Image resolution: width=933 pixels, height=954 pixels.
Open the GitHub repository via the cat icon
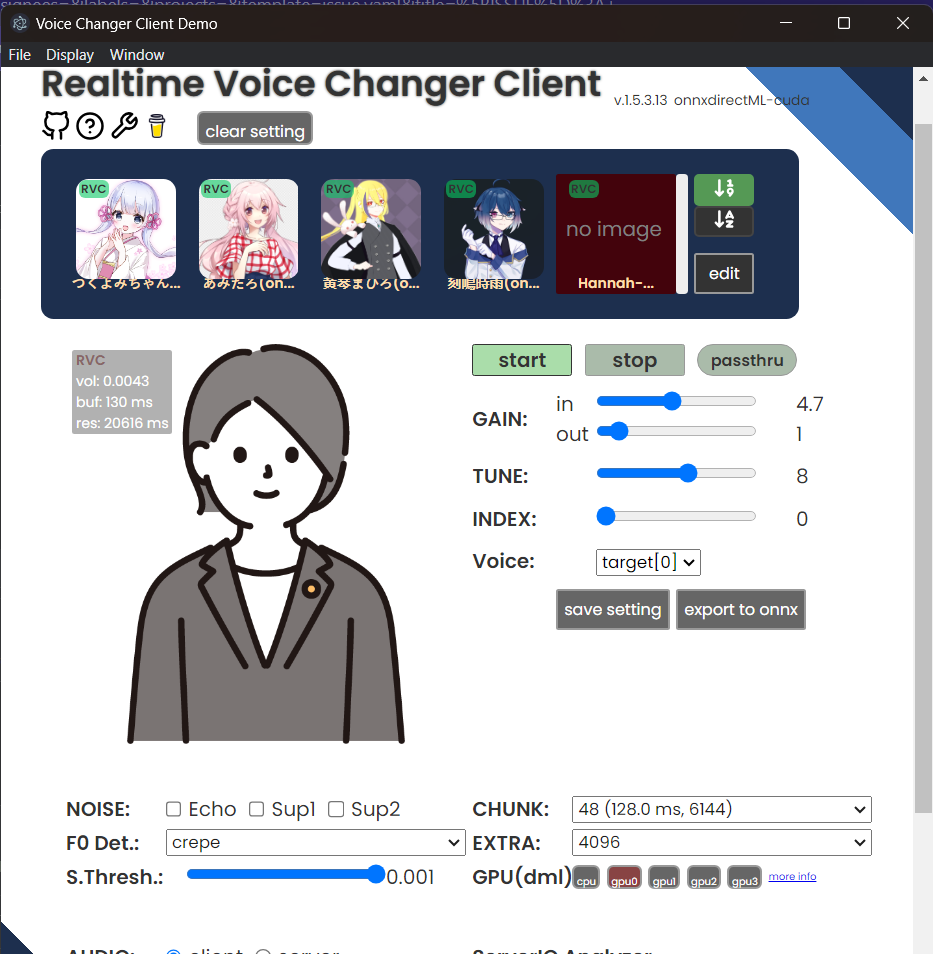click(56, 125)
